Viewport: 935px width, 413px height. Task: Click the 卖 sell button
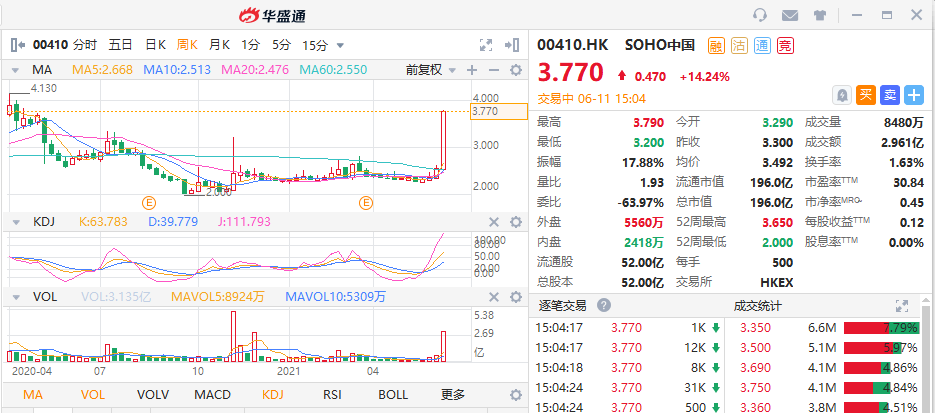tap(890, 95)
